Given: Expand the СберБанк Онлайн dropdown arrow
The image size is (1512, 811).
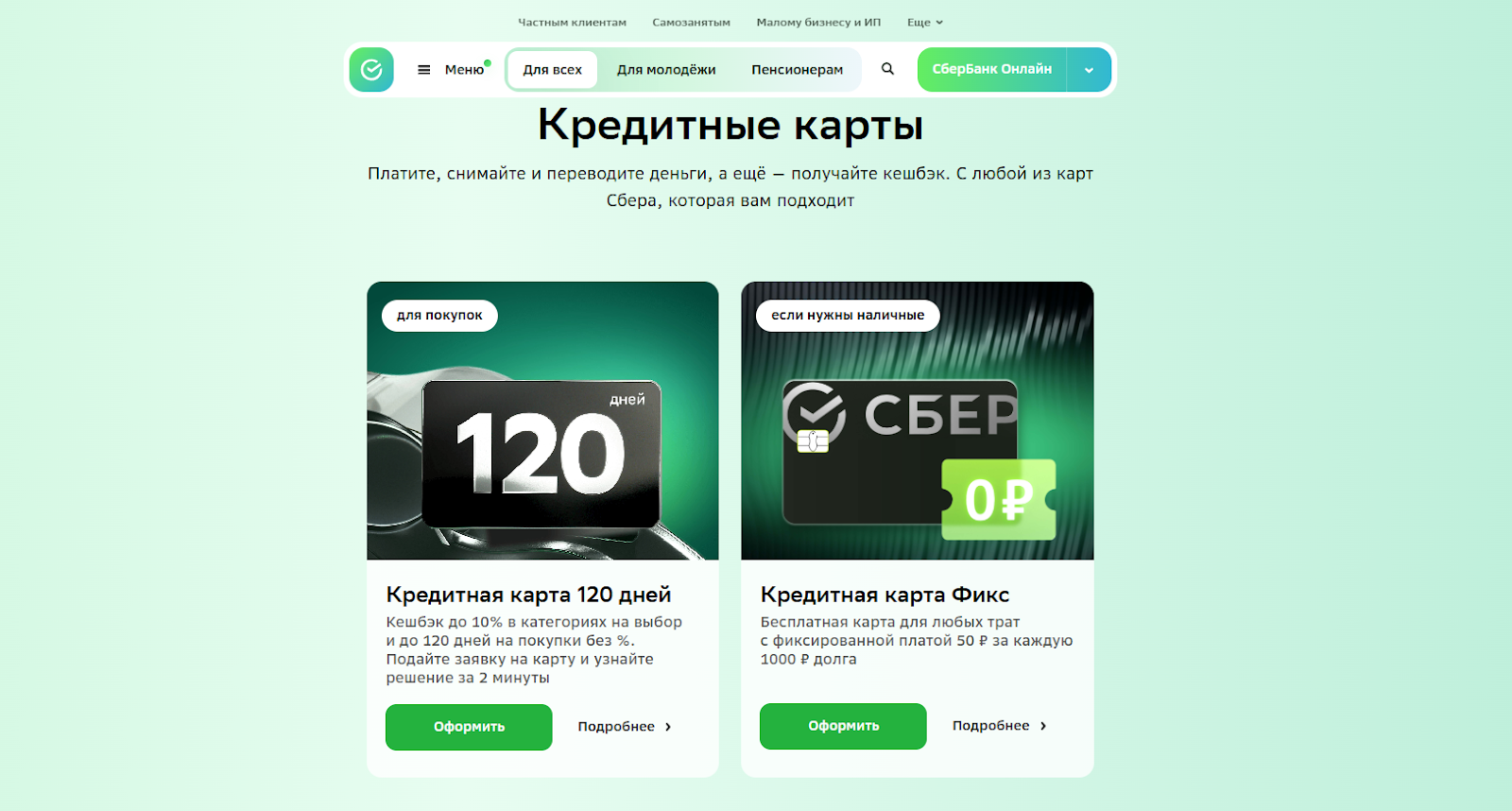Looking at the screenshot, I should point(1089,70).
